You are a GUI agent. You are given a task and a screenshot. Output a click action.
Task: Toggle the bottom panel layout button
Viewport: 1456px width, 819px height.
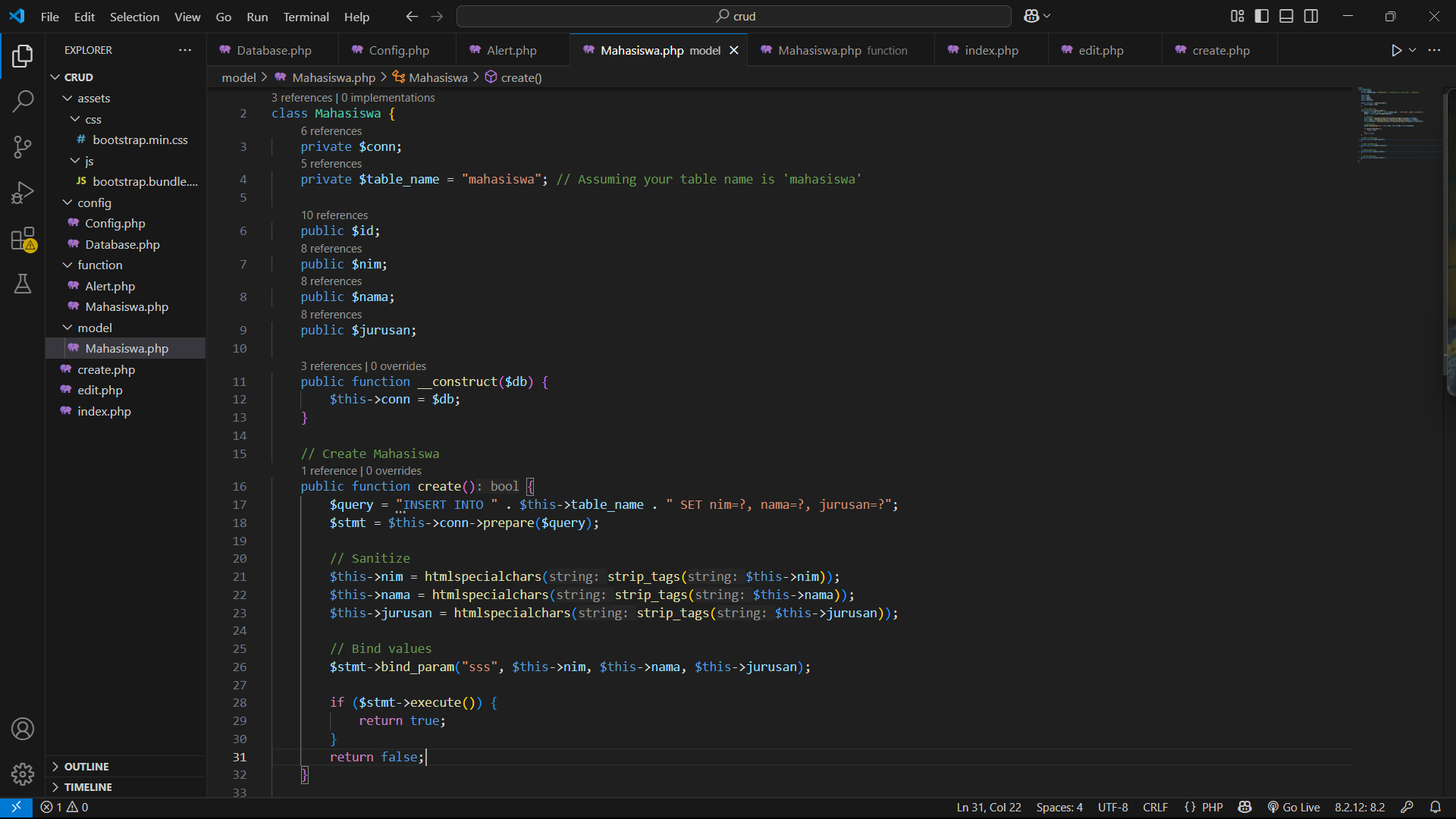click(1286, 16)
